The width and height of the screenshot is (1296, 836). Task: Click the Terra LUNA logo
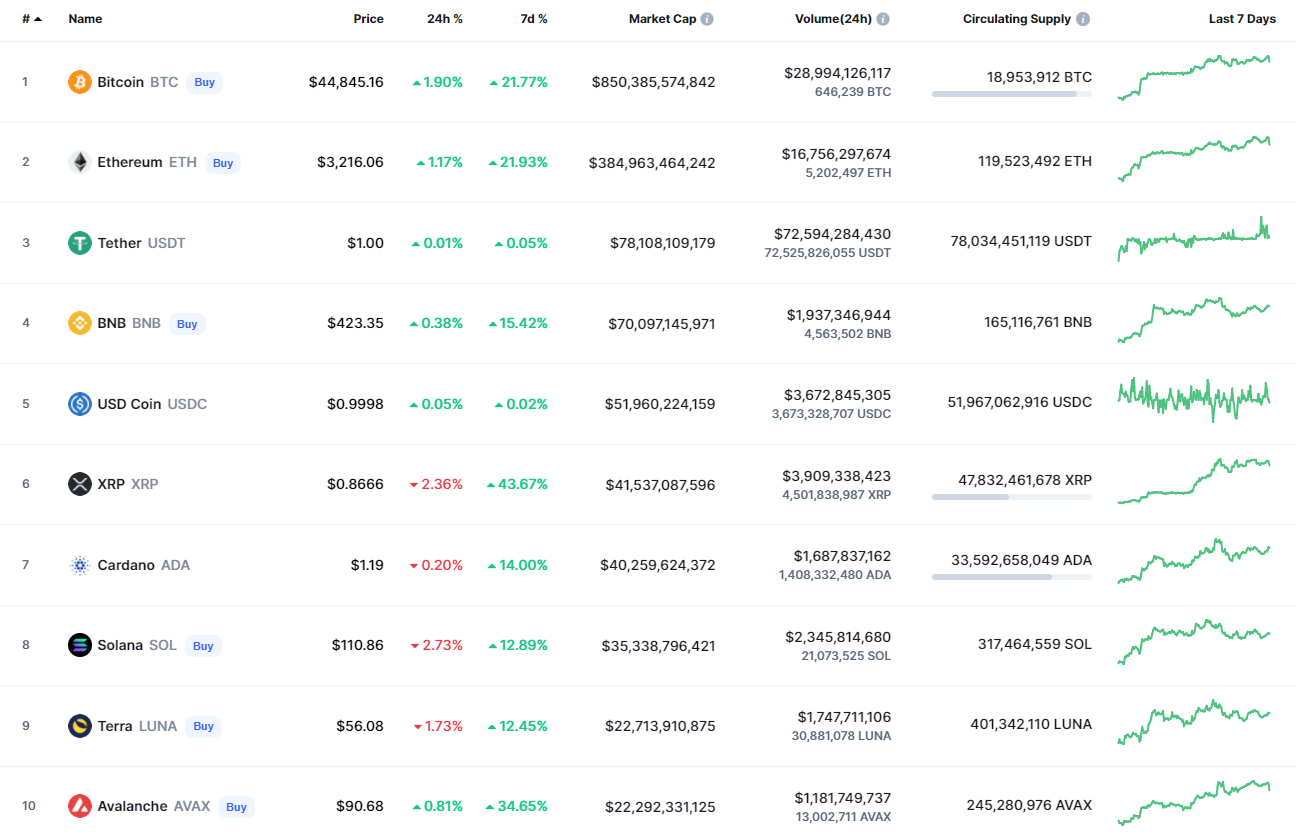tap(80, 726)
